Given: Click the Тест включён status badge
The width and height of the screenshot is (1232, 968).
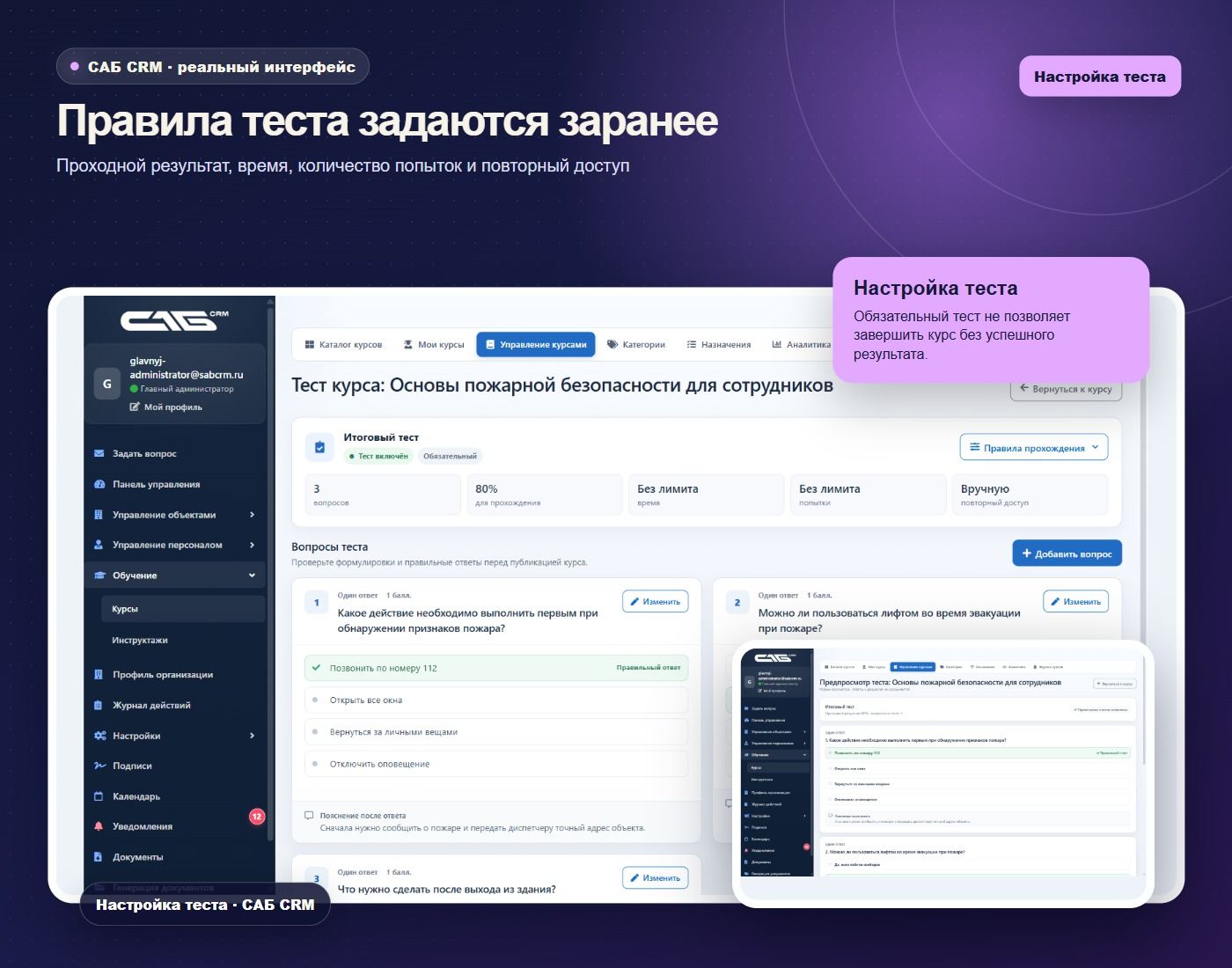Looking at the screenshot, I should (x=378, y=456).
